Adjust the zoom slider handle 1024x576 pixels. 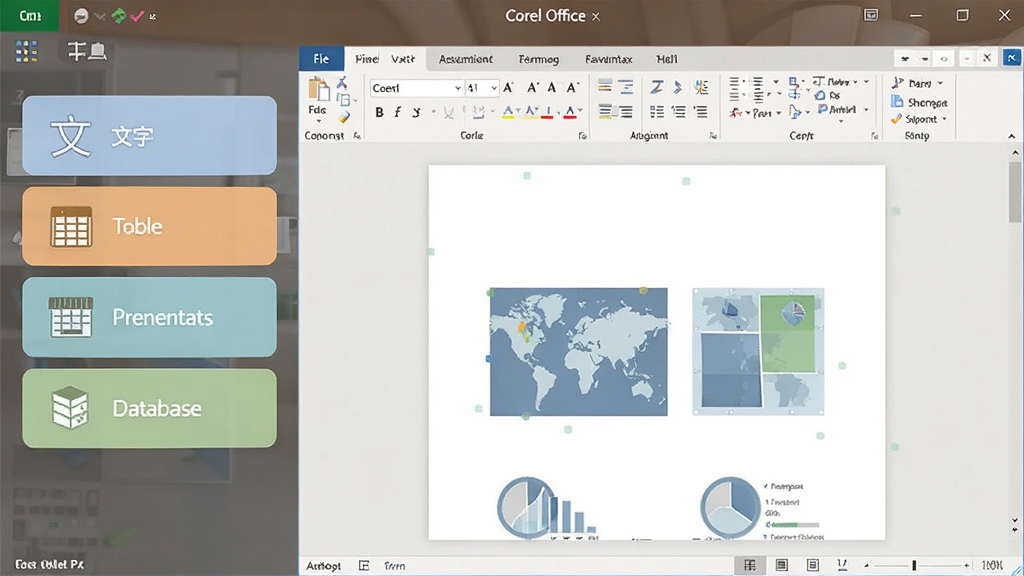pos(914,565)
